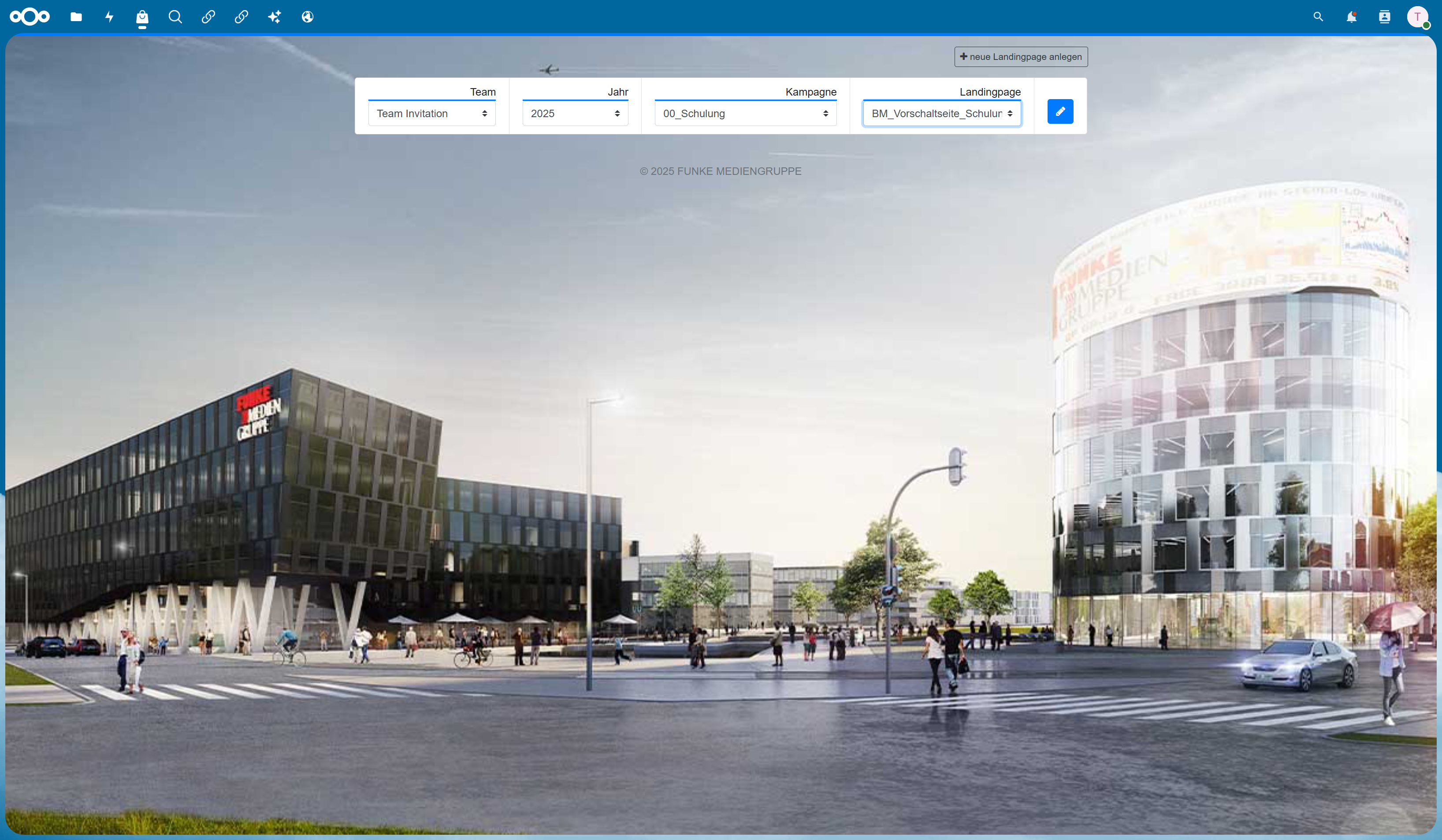Open the magnifier app beside the shopping bag

(x=175, y=17)
